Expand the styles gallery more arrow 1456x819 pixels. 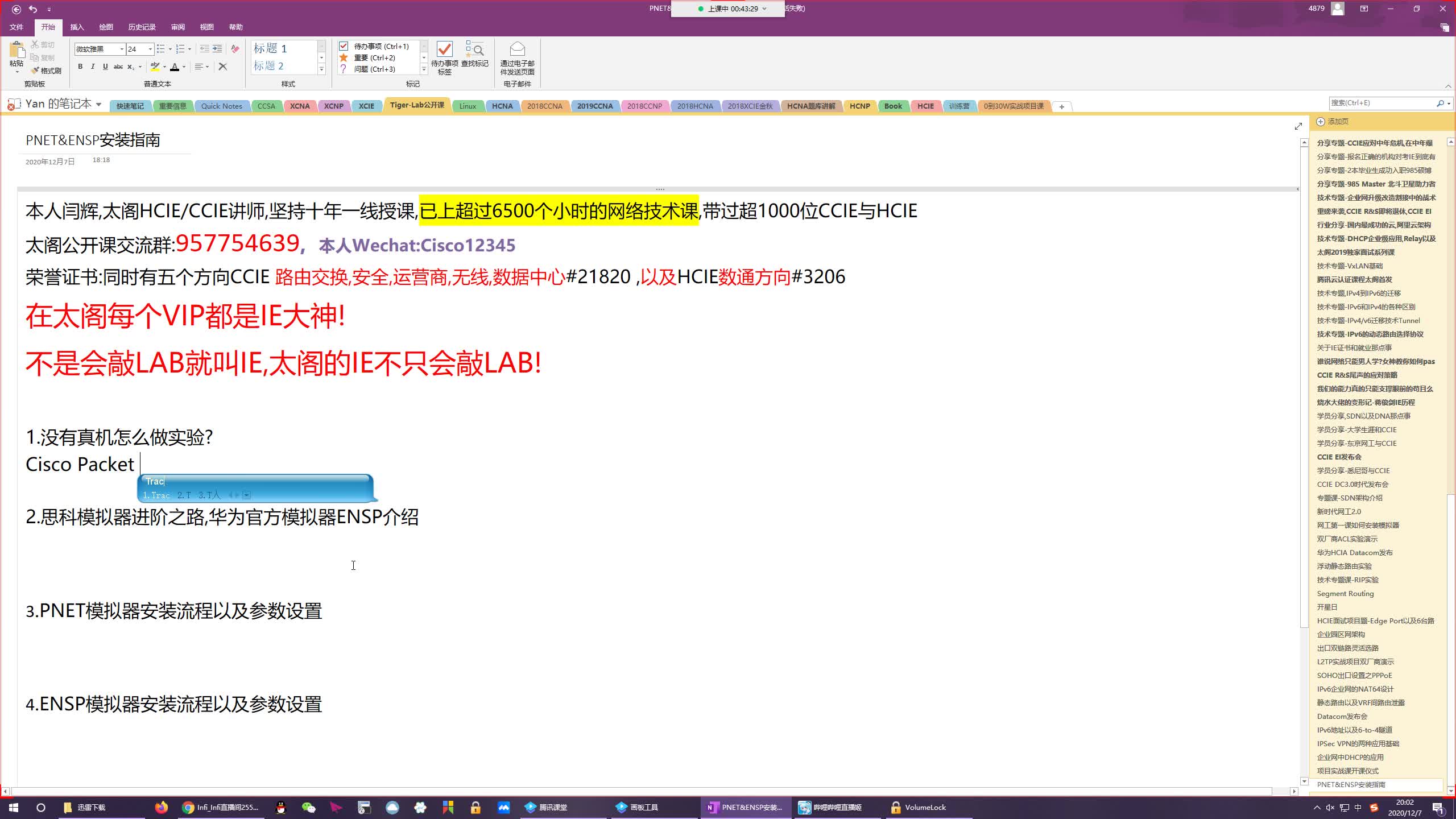321,69
